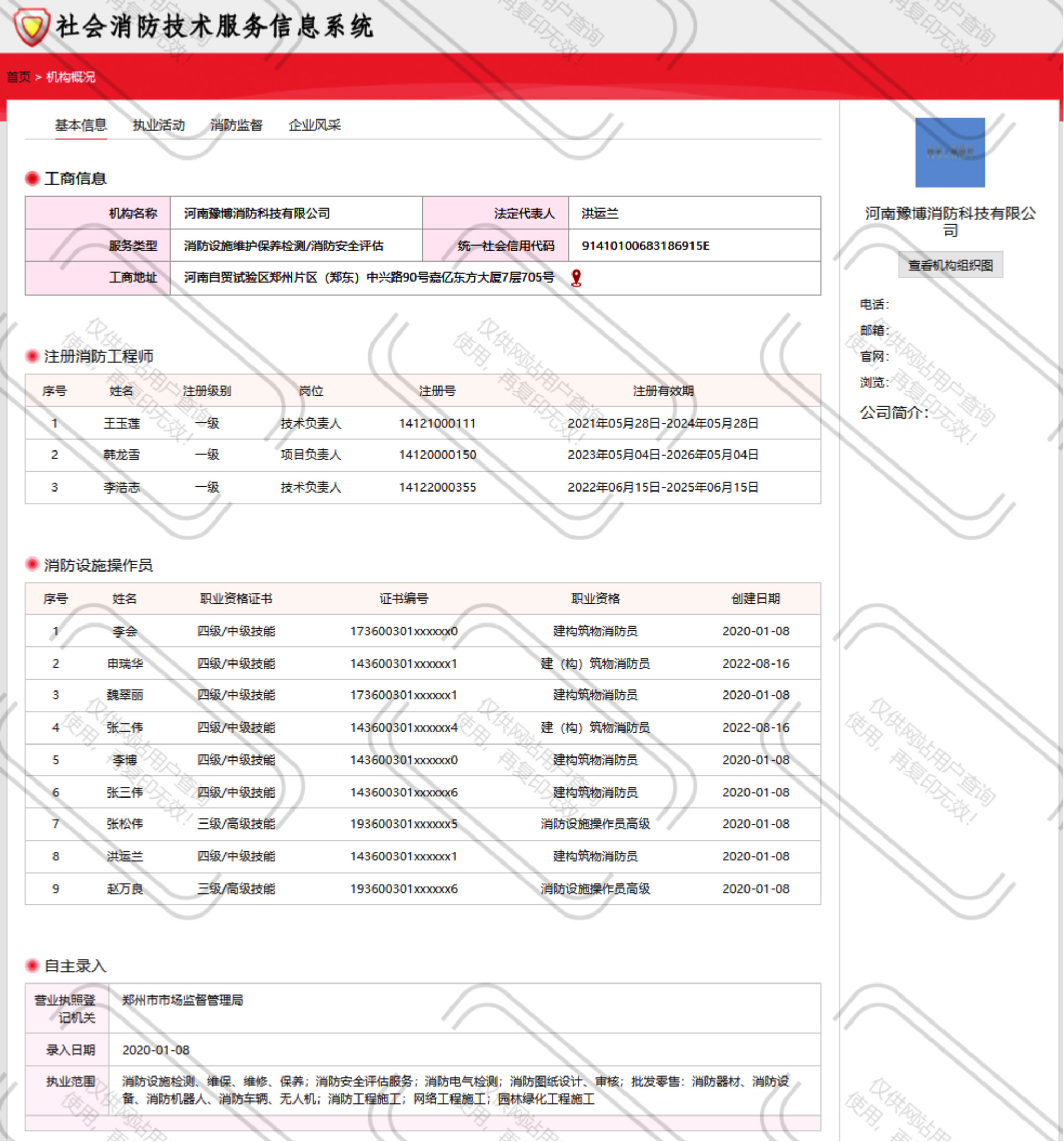
Task: Click validity period 2023年05月04日-2026年05月04日
Action: (x=663, y=455)
